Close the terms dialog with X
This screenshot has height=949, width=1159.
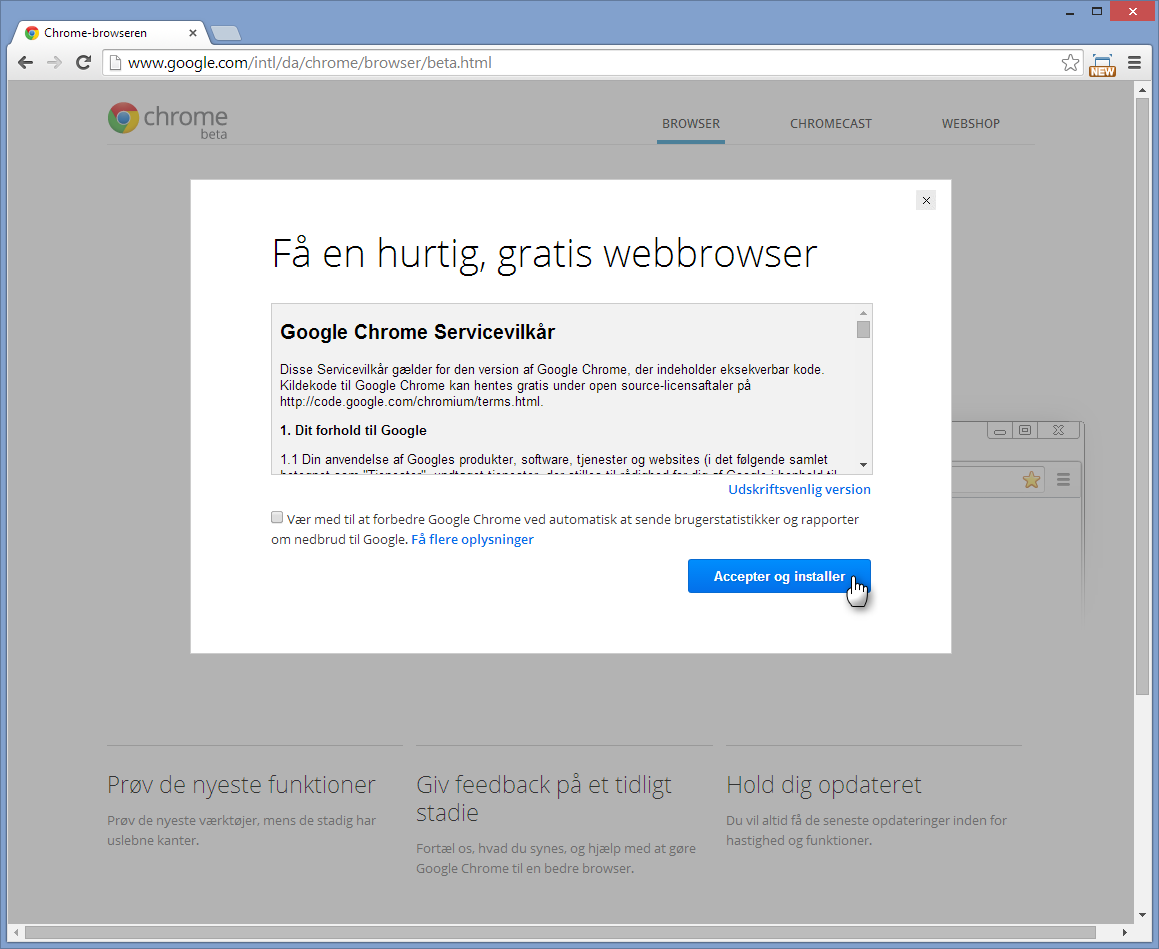click(x=926, y=200)
